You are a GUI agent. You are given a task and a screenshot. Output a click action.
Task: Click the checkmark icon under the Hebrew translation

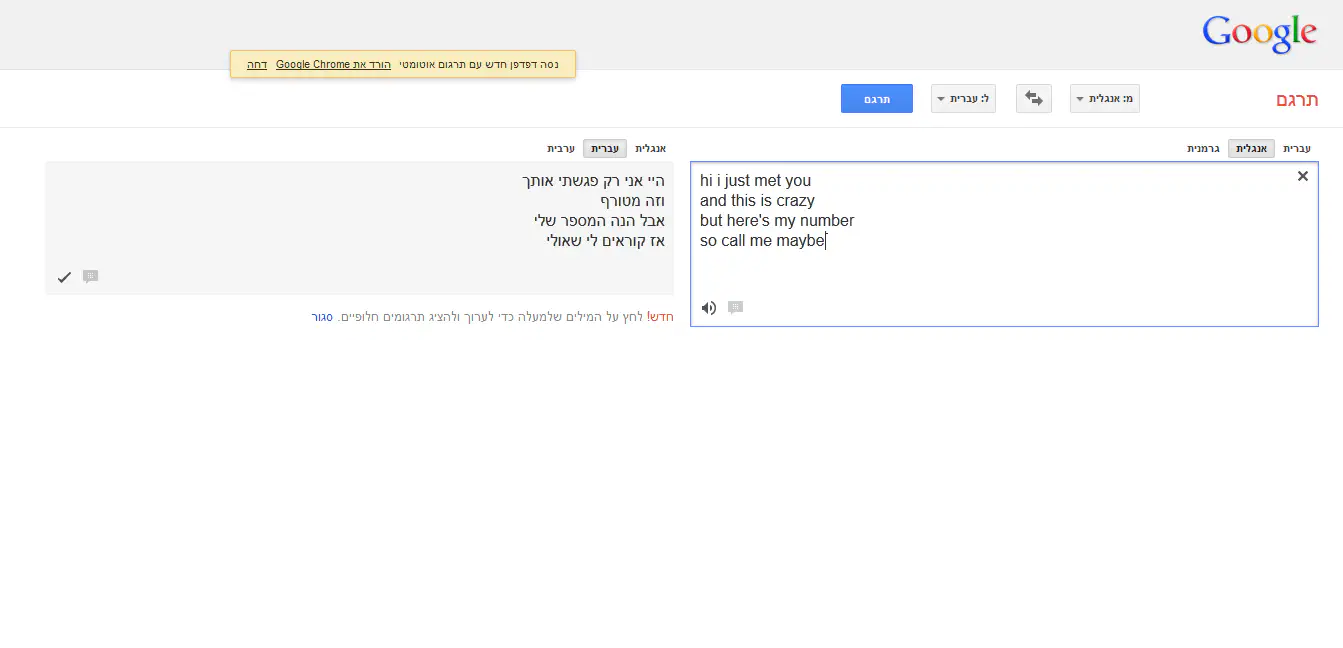[64, 277]
